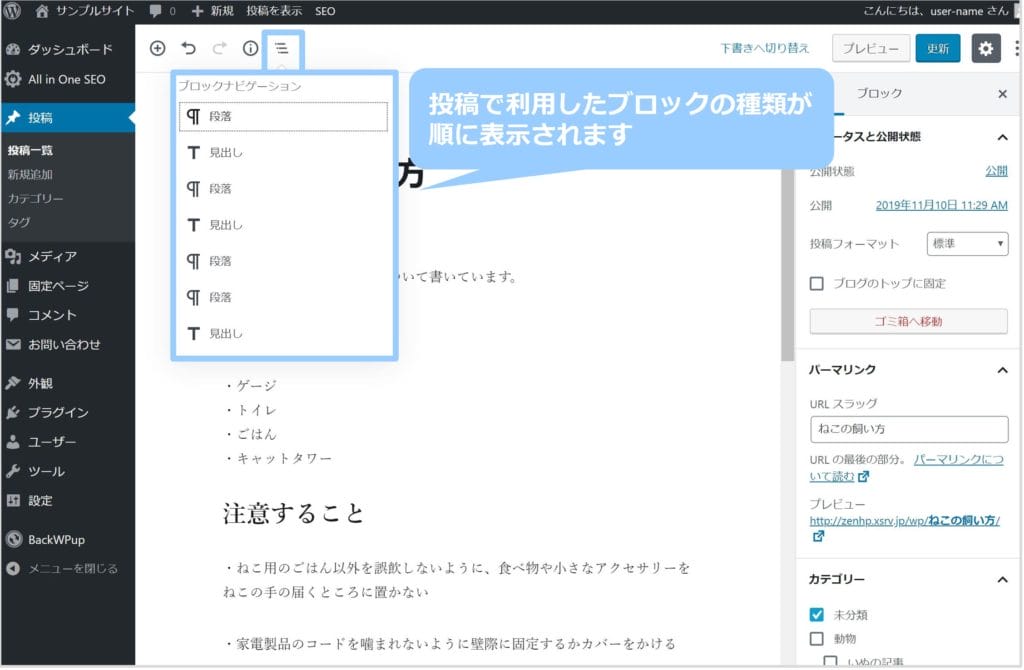Uncheck 未分類 category checkbox
The height and width of the screenshot is (670, 1024).
816,614
